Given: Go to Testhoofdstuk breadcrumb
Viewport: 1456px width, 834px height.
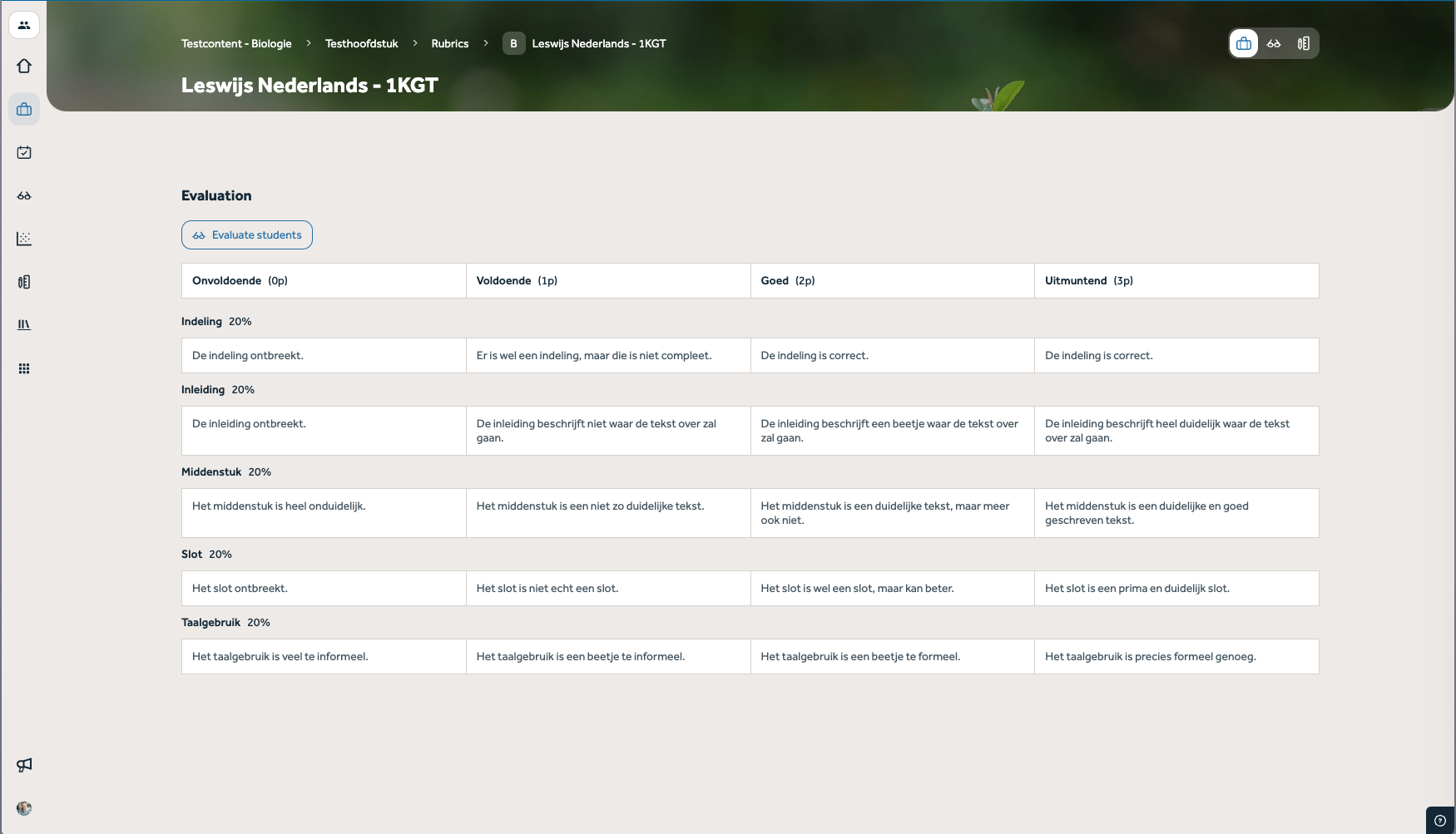Looking at the screenshot, I should [361, 44].
